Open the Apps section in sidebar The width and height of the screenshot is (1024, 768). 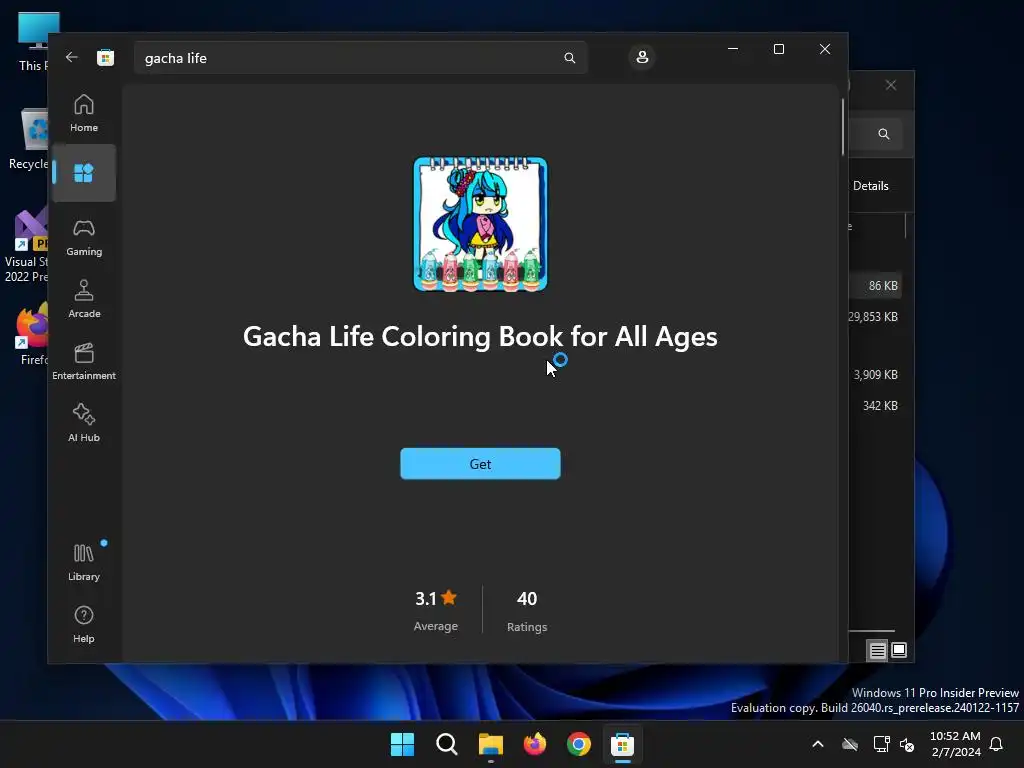84,173
